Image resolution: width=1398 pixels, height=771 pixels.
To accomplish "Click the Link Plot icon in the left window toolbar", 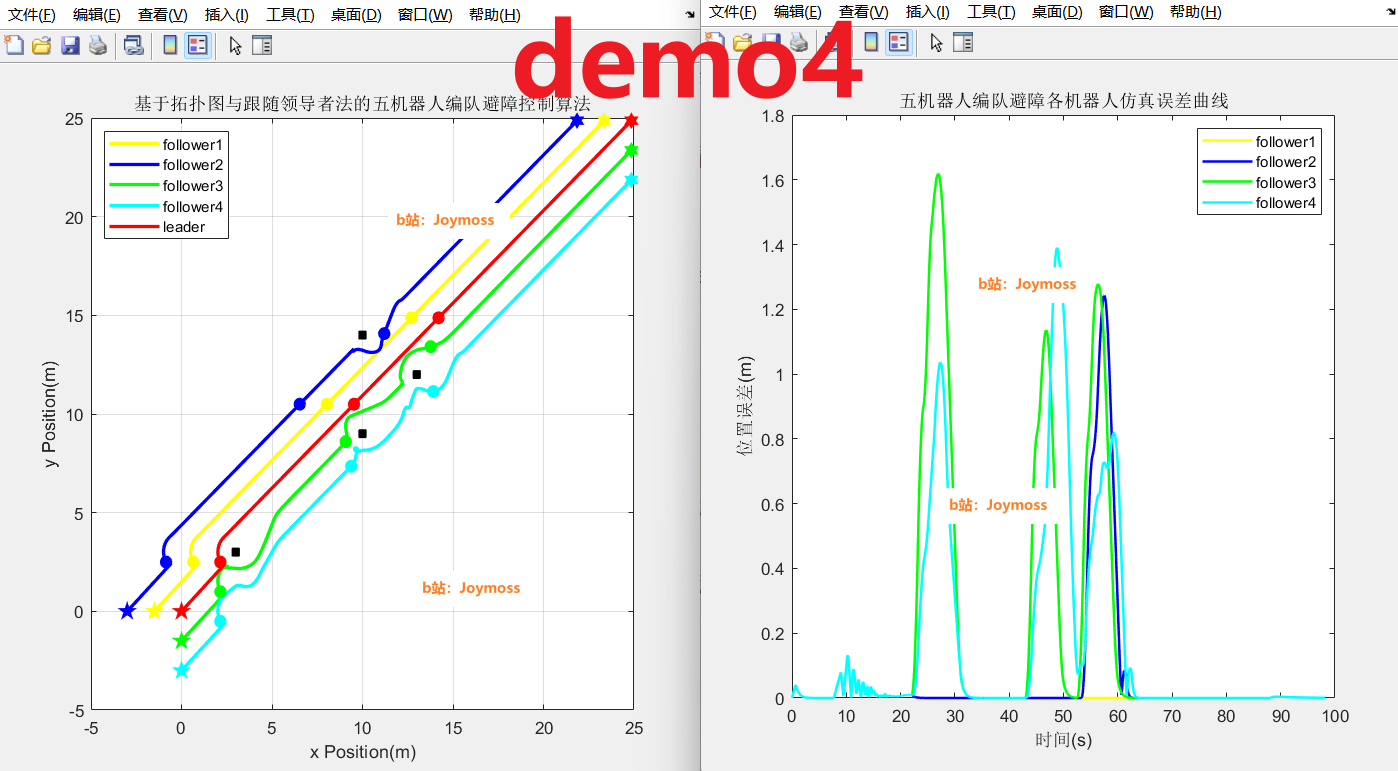I will (133, 45).
